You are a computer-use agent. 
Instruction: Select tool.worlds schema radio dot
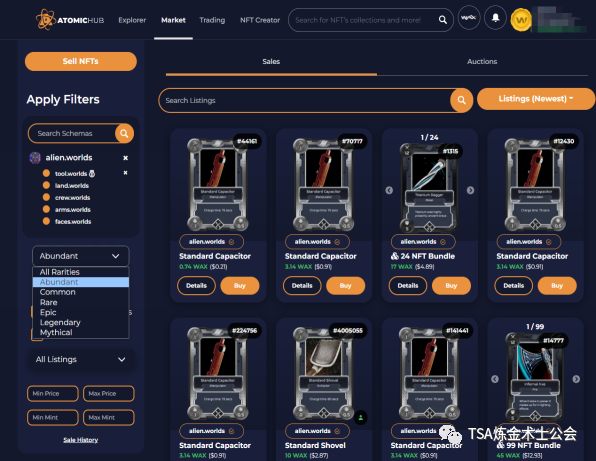tap(46, 173)
